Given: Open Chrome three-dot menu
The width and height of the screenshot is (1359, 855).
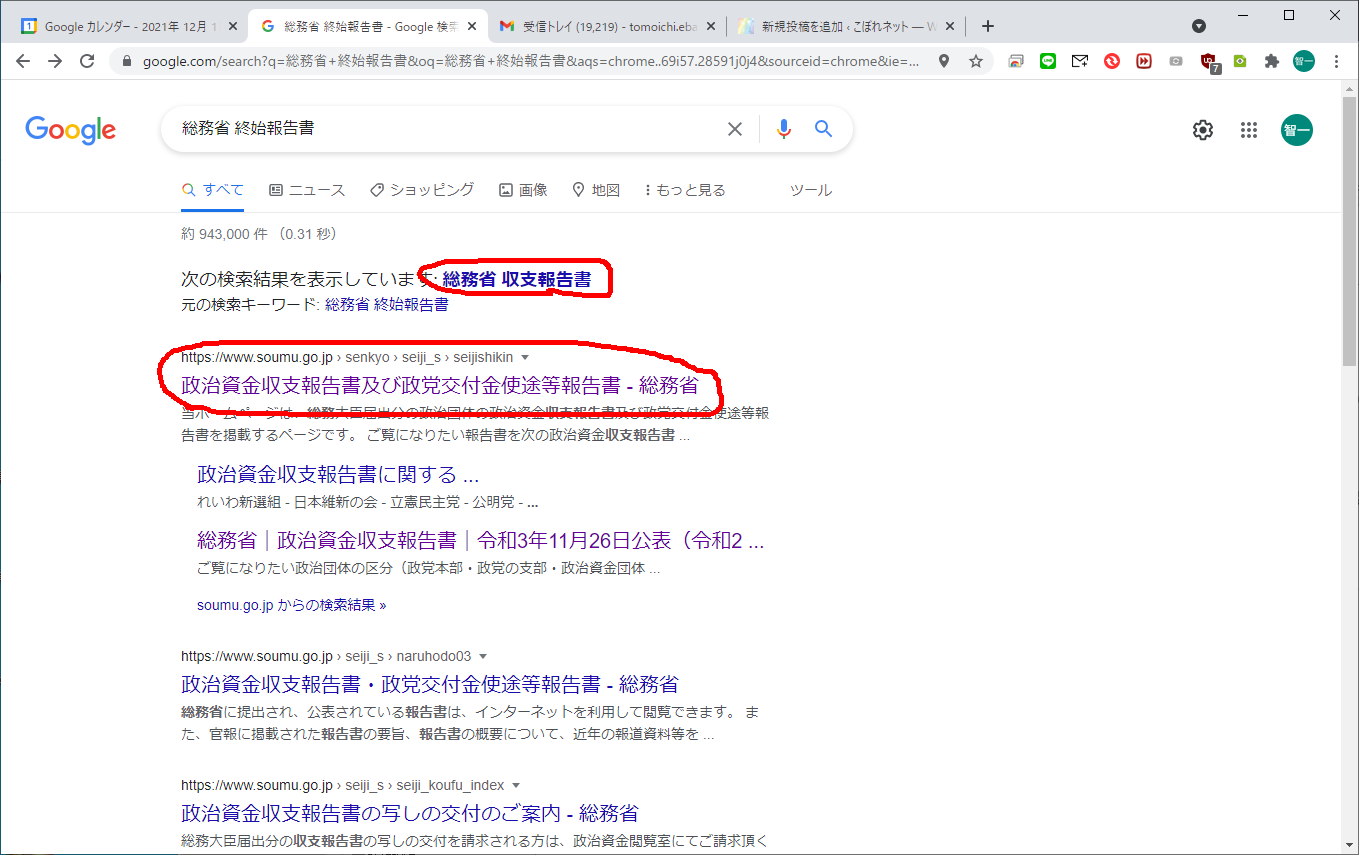Looking at the screenshot, I should coord(1337,61).
